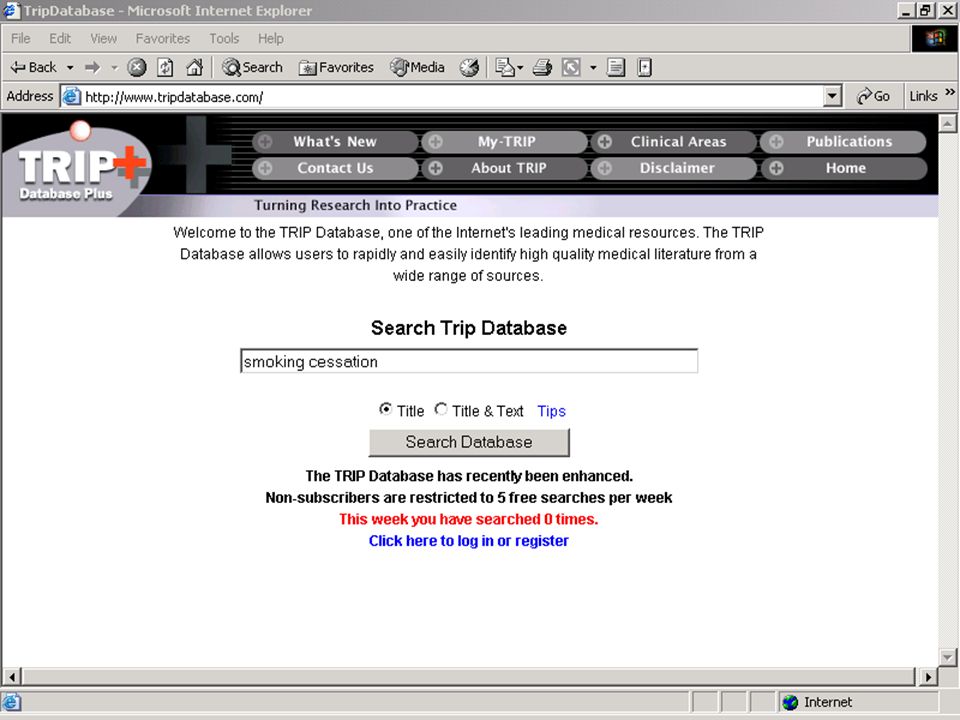Click the horizontal scrollbar left arrow
960x720 pixels.
(x=12, y=677)
